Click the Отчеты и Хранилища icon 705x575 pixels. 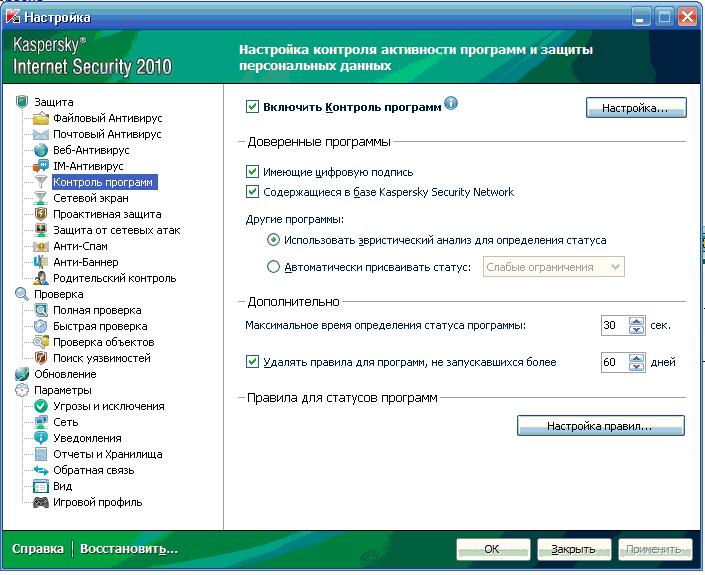40,454
